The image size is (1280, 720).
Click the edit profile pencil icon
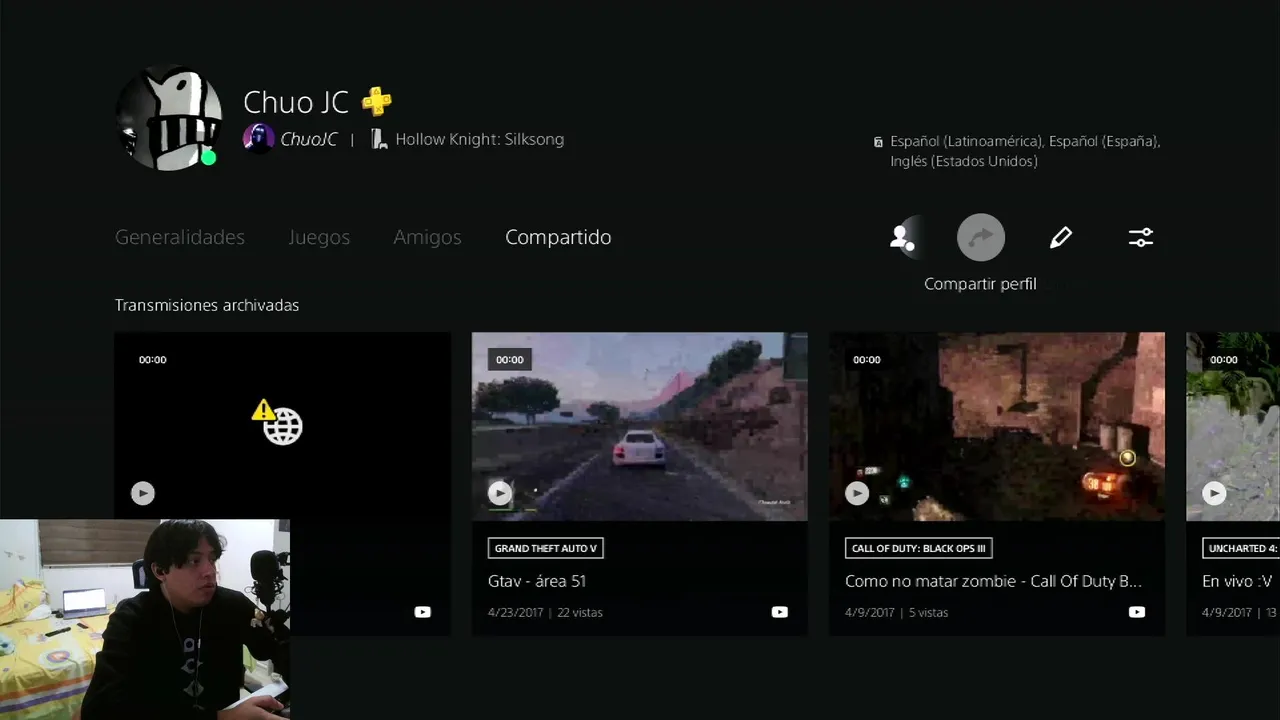(x=1061, y=237)
